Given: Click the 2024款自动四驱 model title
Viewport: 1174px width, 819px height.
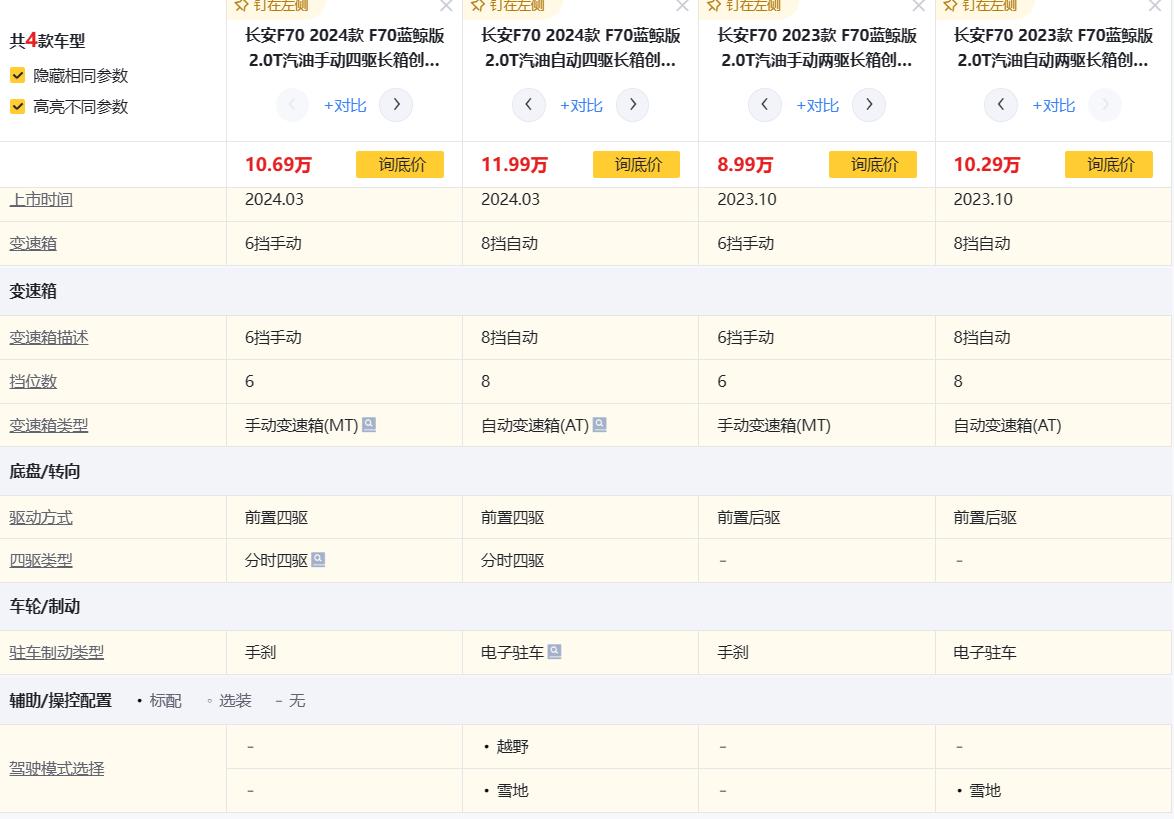Looking at the screenshot, I should 581,47.
